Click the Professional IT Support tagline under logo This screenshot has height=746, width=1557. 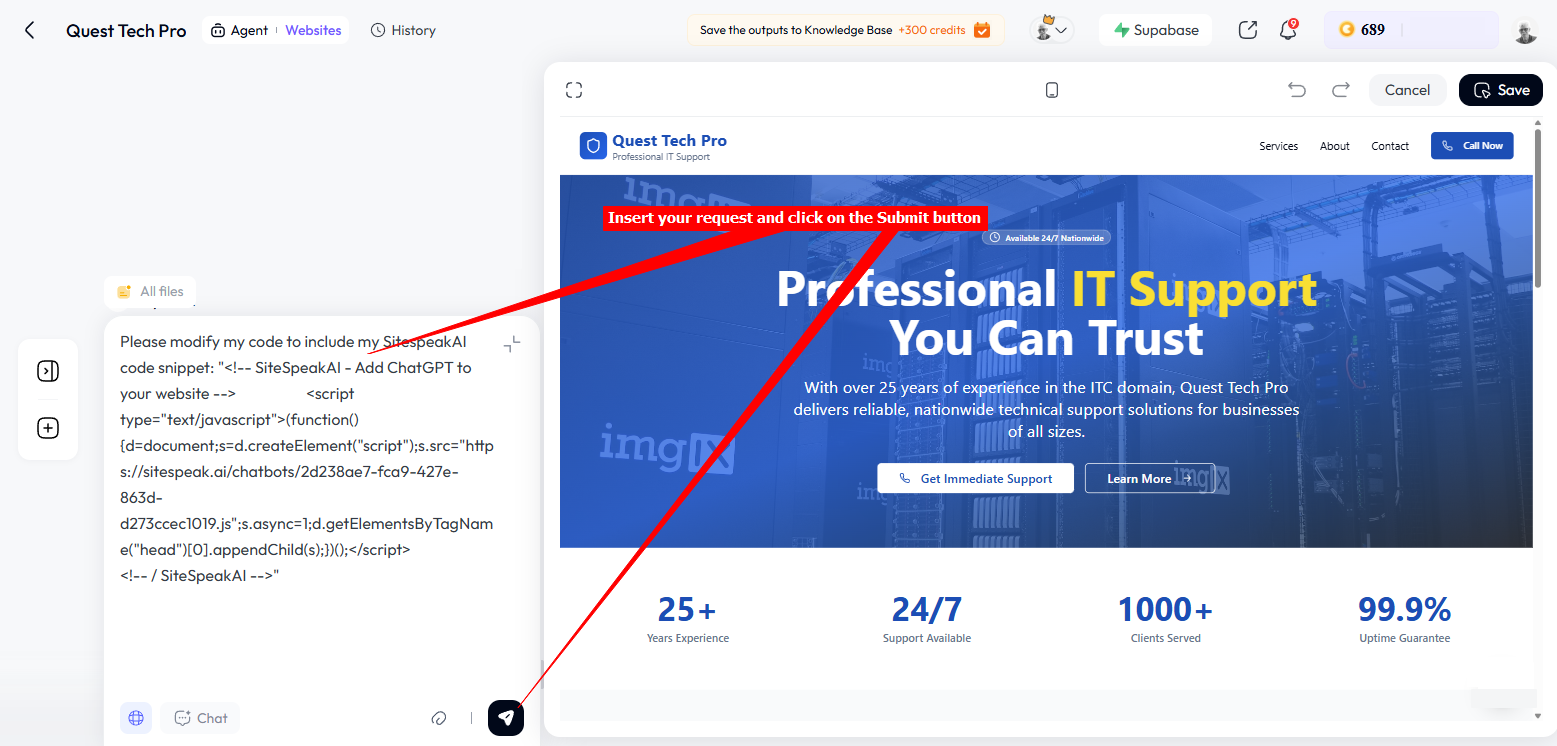[x=661, y=157]
